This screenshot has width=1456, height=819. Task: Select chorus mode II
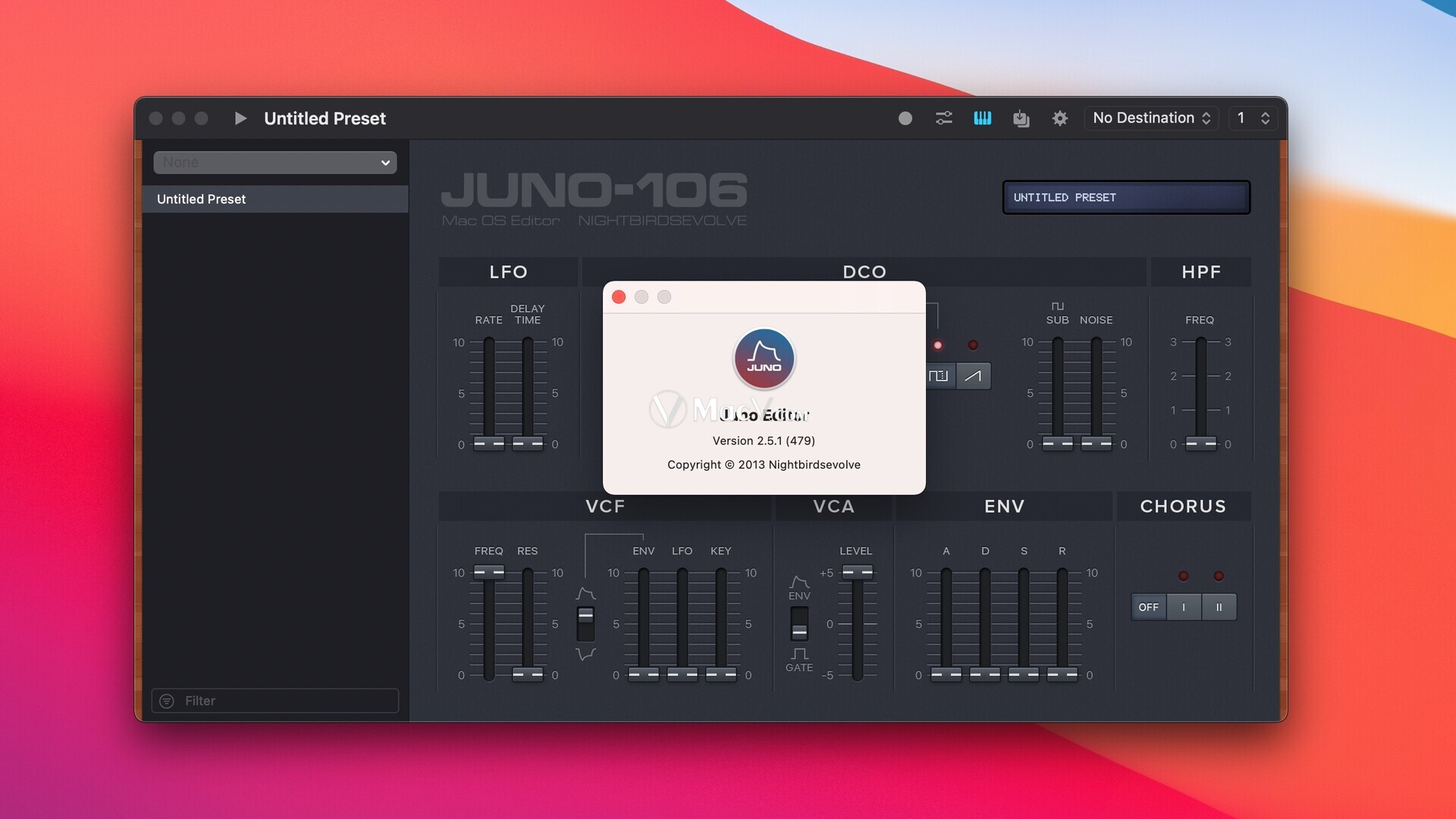(x=1219, y=607)
